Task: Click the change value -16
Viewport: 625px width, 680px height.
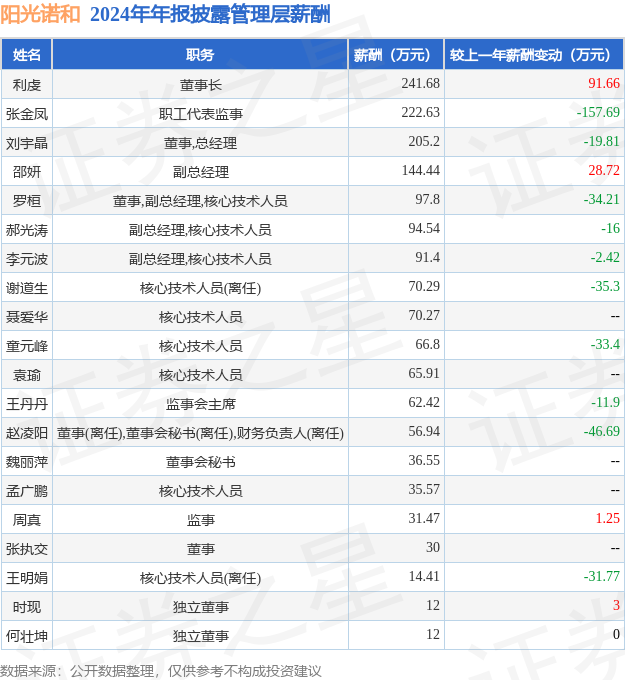Action: coord(610,229)
